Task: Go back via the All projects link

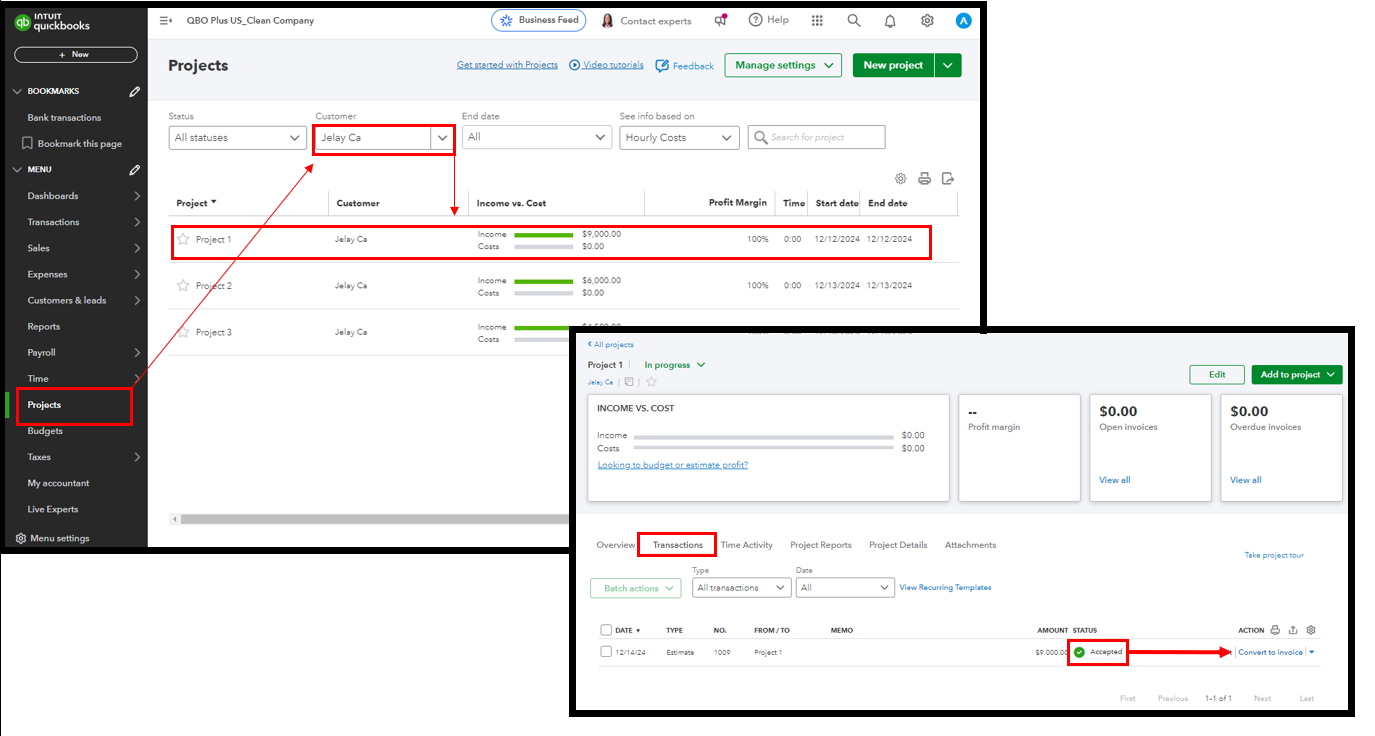Action: 611,344
